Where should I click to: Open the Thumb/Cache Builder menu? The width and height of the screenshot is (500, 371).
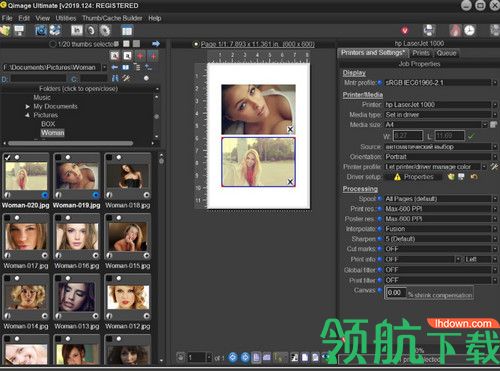[112, 18]
